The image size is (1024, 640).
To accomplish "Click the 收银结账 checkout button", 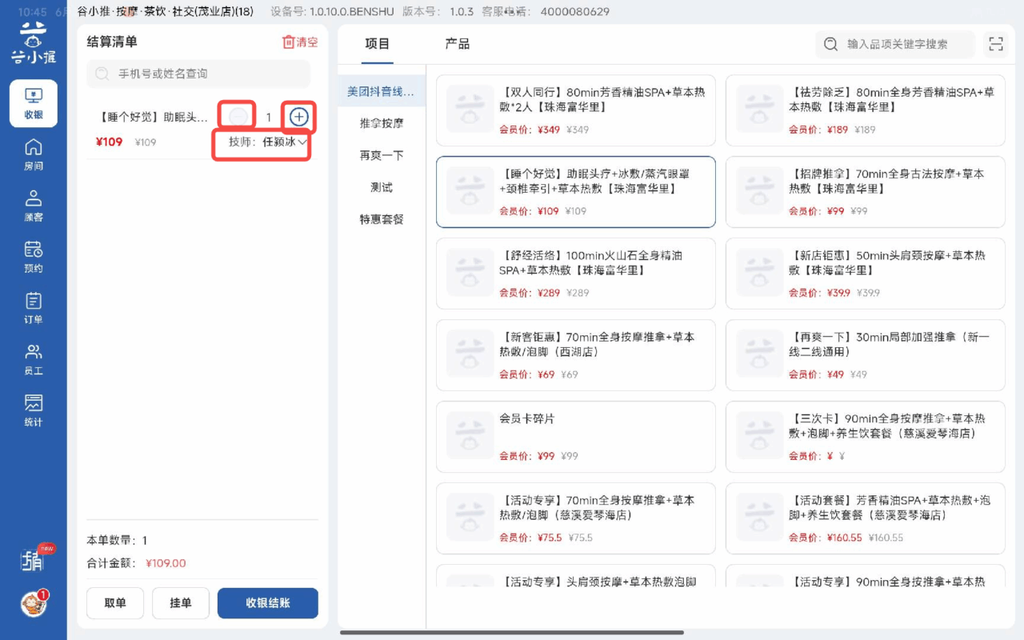I will tap(268, 603).
